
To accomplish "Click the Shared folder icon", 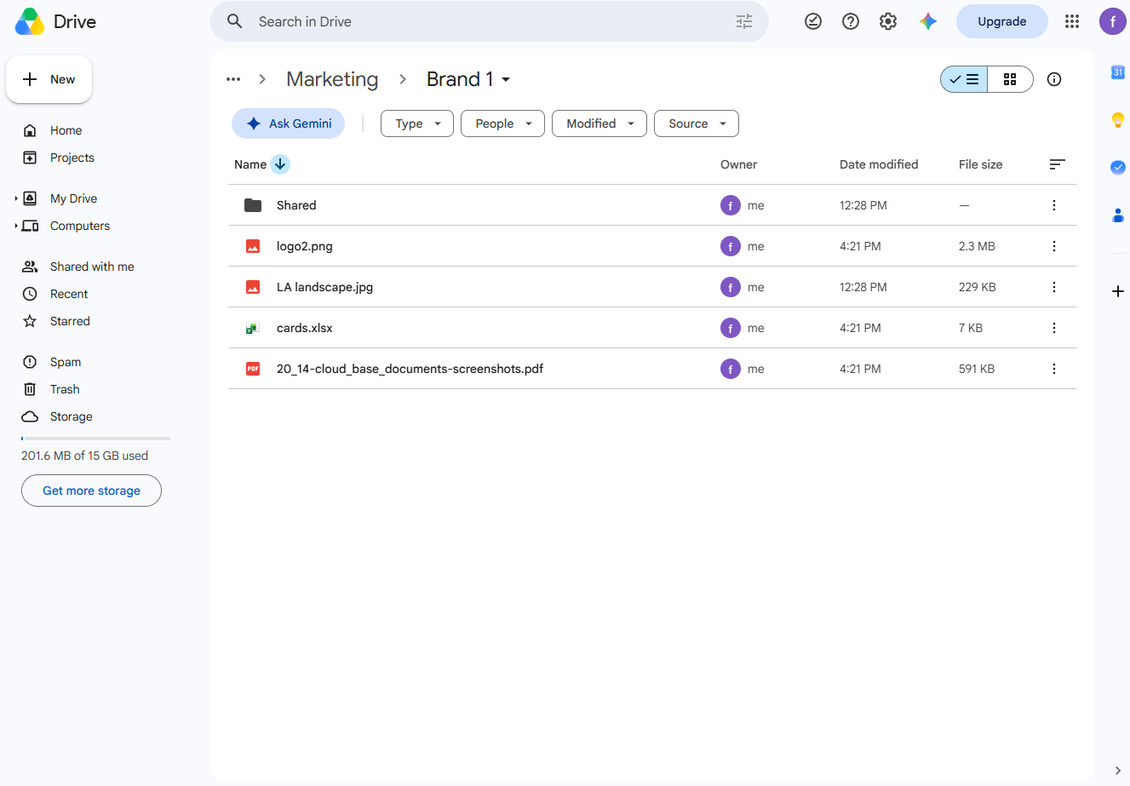I will click(x=253, y=205).
